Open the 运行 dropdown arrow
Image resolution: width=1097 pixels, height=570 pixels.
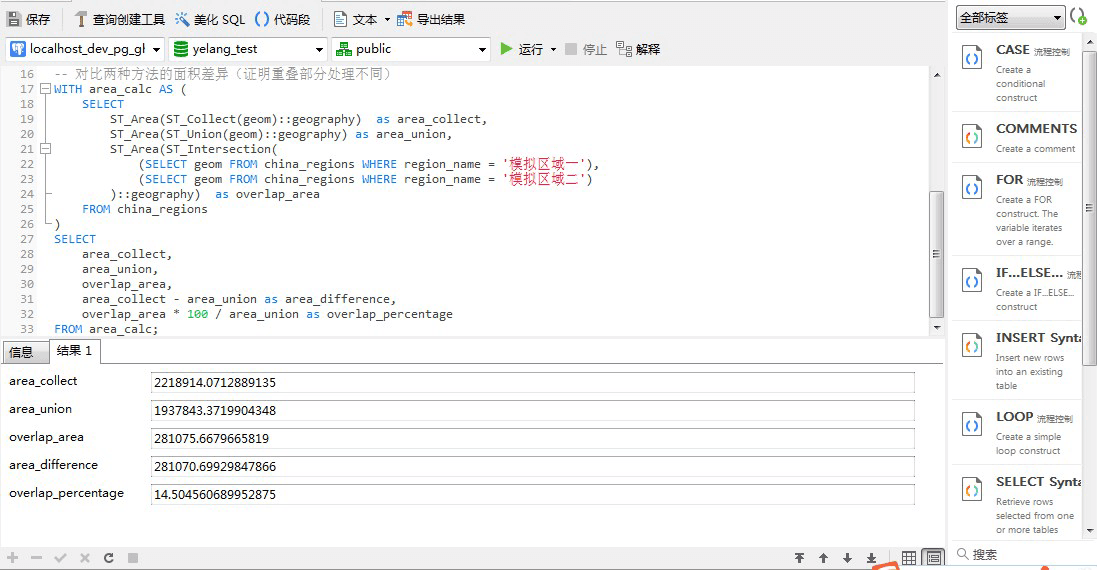coord(553,50)
